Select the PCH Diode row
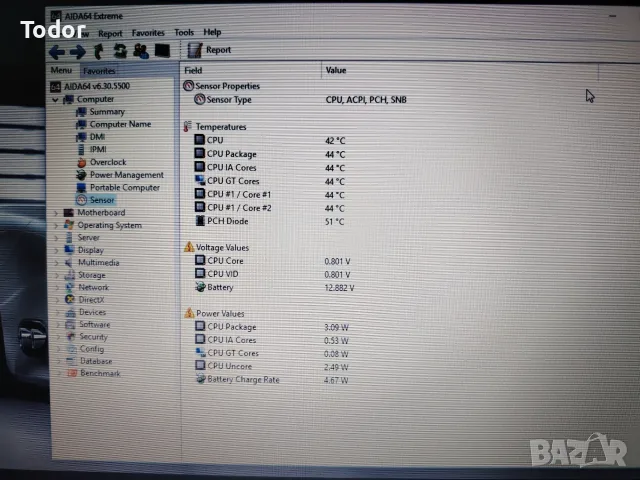Image resolution: width=640 pixels, height=480 pixels. click(269, 221)
